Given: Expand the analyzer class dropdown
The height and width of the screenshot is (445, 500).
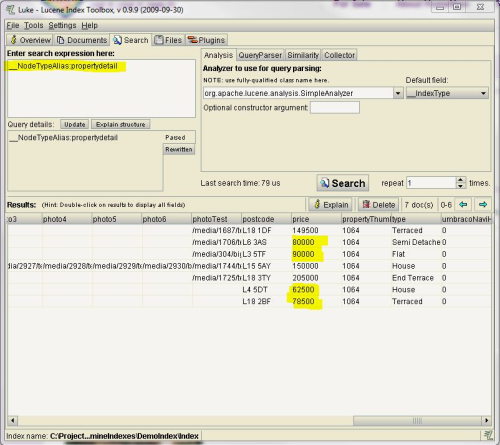Looking at the screenshot, I should coord(398,93).
